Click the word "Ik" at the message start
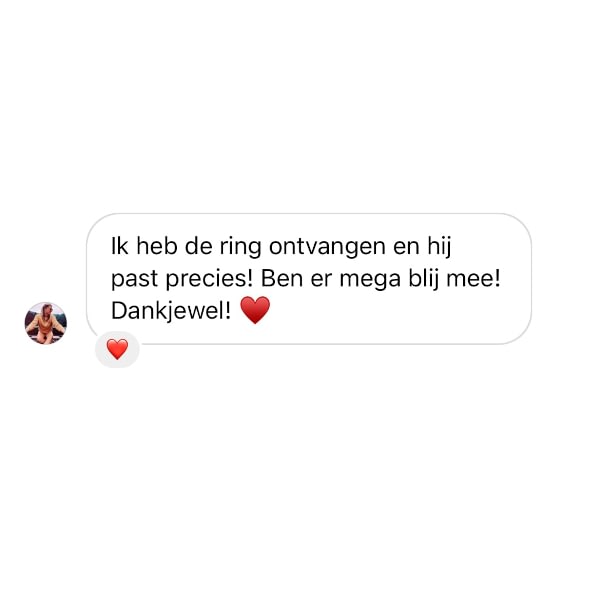Image resolution: width=600 pixels, height=600 pixels. pos(119,246)
